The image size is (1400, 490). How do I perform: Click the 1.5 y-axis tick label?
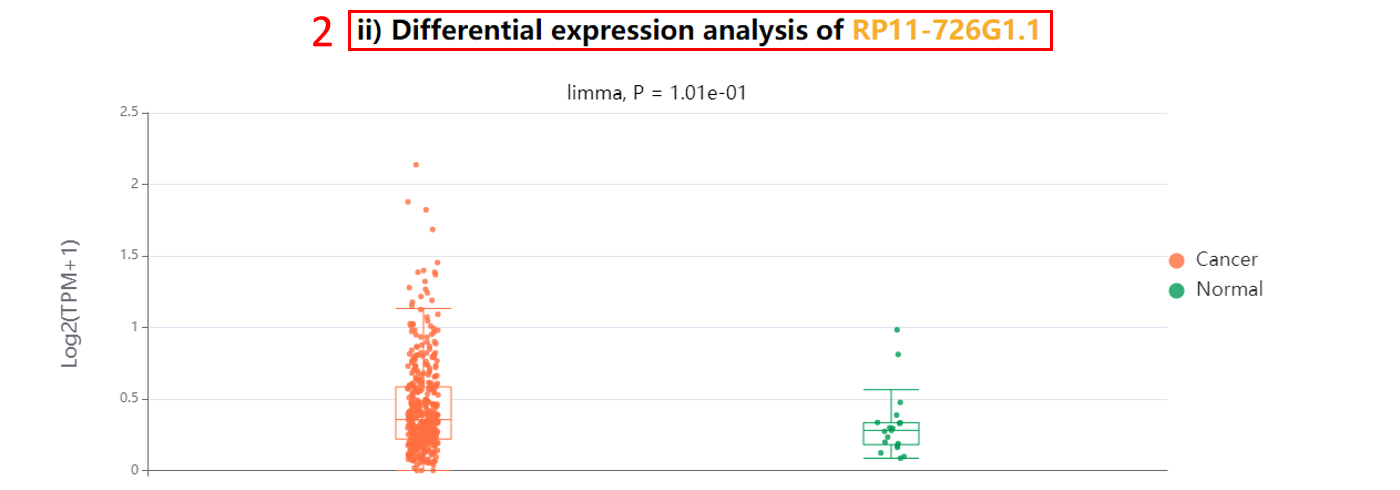pos(128,255)
